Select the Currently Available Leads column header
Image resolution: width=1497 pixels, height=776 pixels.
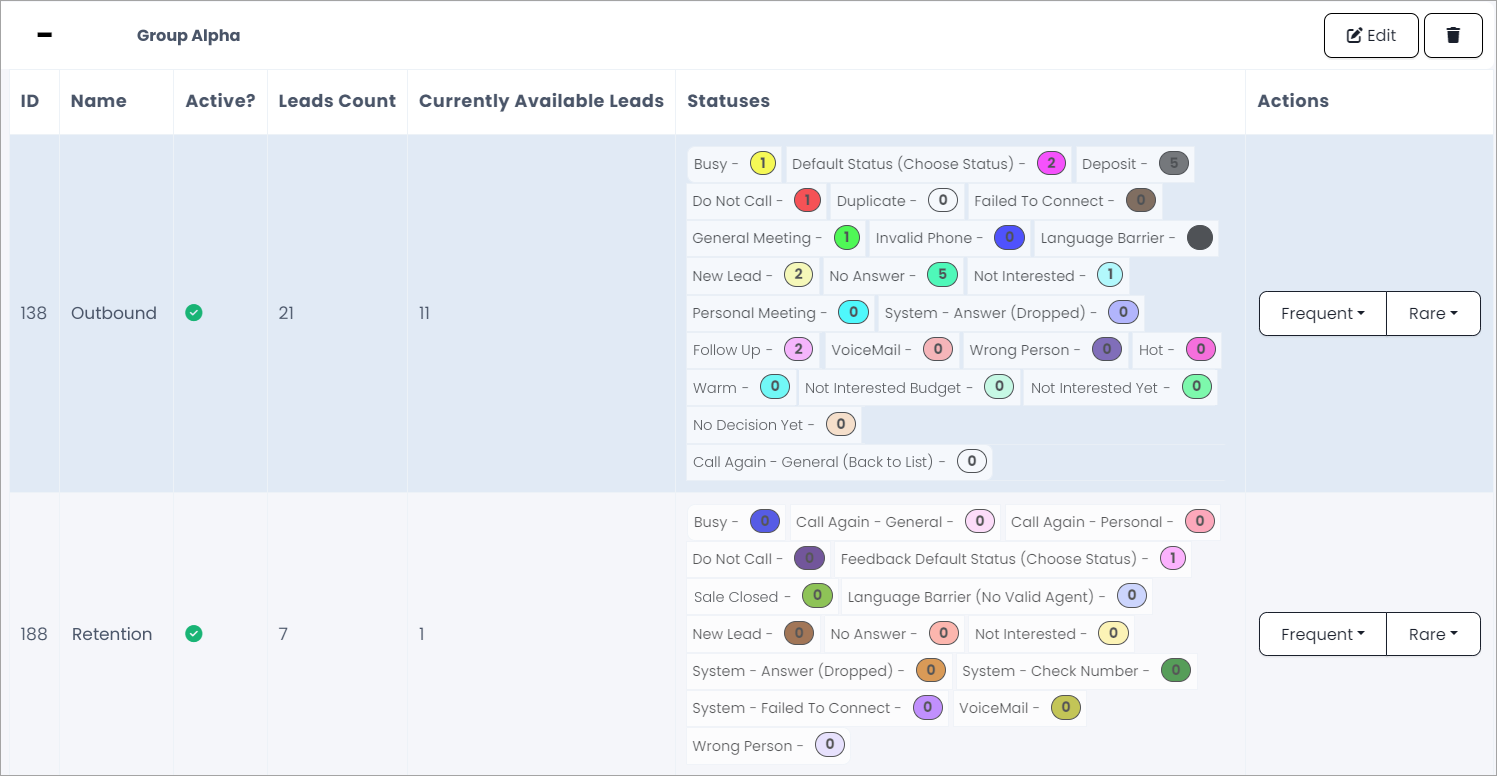[541, 101]
